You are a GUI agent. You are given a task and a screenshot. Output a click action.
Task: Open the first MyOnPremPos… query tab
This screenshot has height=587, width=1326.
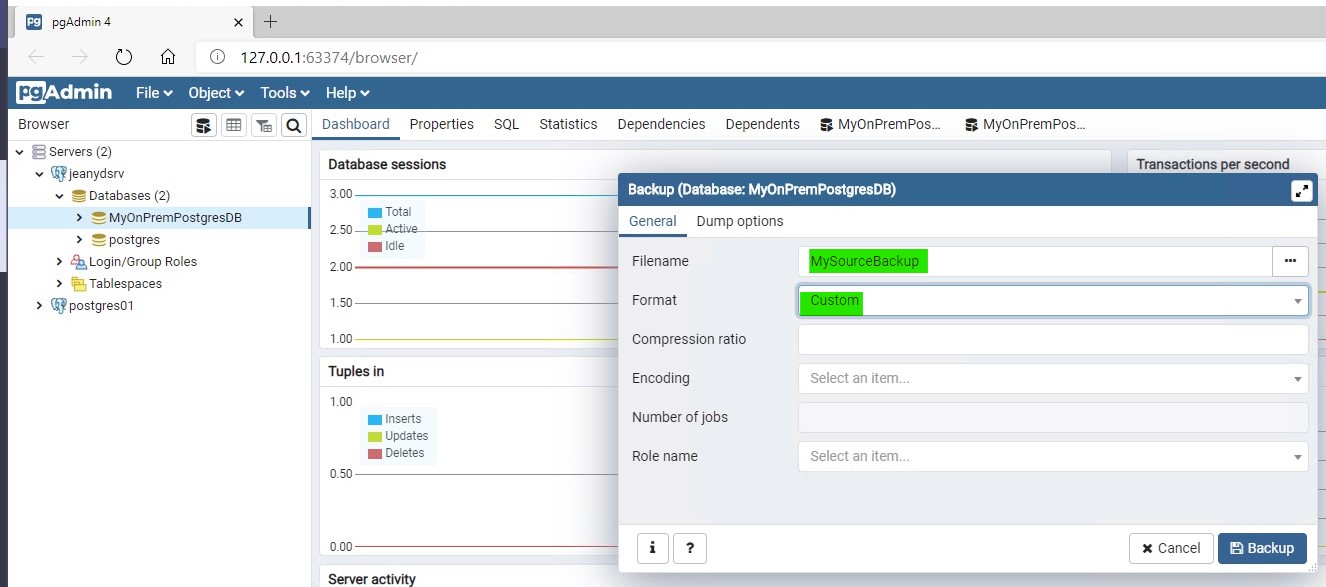(881, 125)
